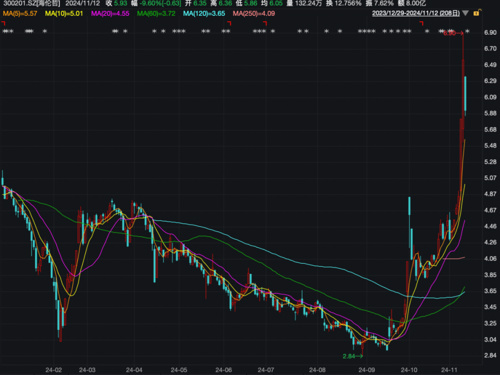Click the red corner marker above October 2024
This screenshot has width=500, height=375.
pyautogui.click(x=421, y=23)
